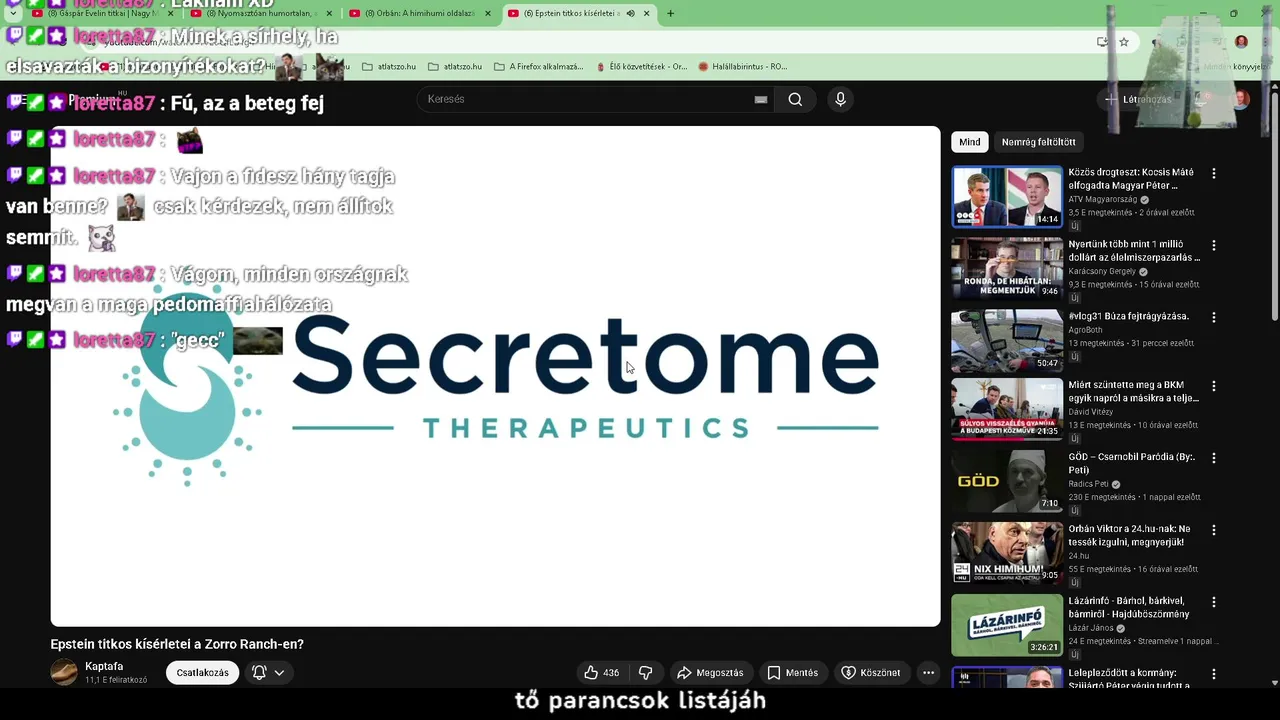Image resolution: width=1280 pixels, height=720 pixels.
Task: Open Halállabirintus bookmark
Action: click(742, 66)
